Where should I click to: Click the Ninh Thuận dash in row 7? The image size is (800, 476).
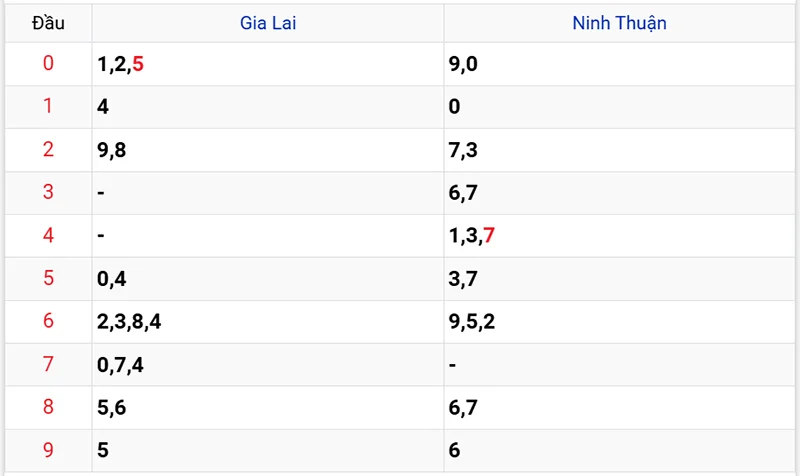click(453, 365)
